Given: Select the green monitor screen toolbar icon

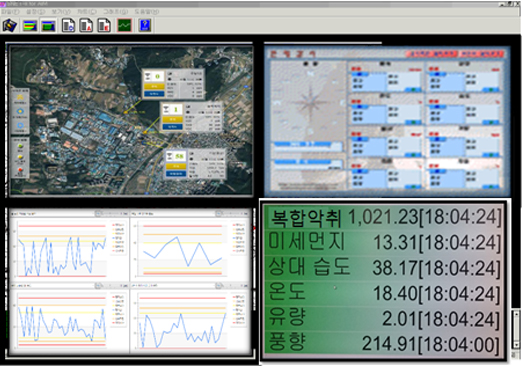Looking at the screenshot, I should [48, 25].
